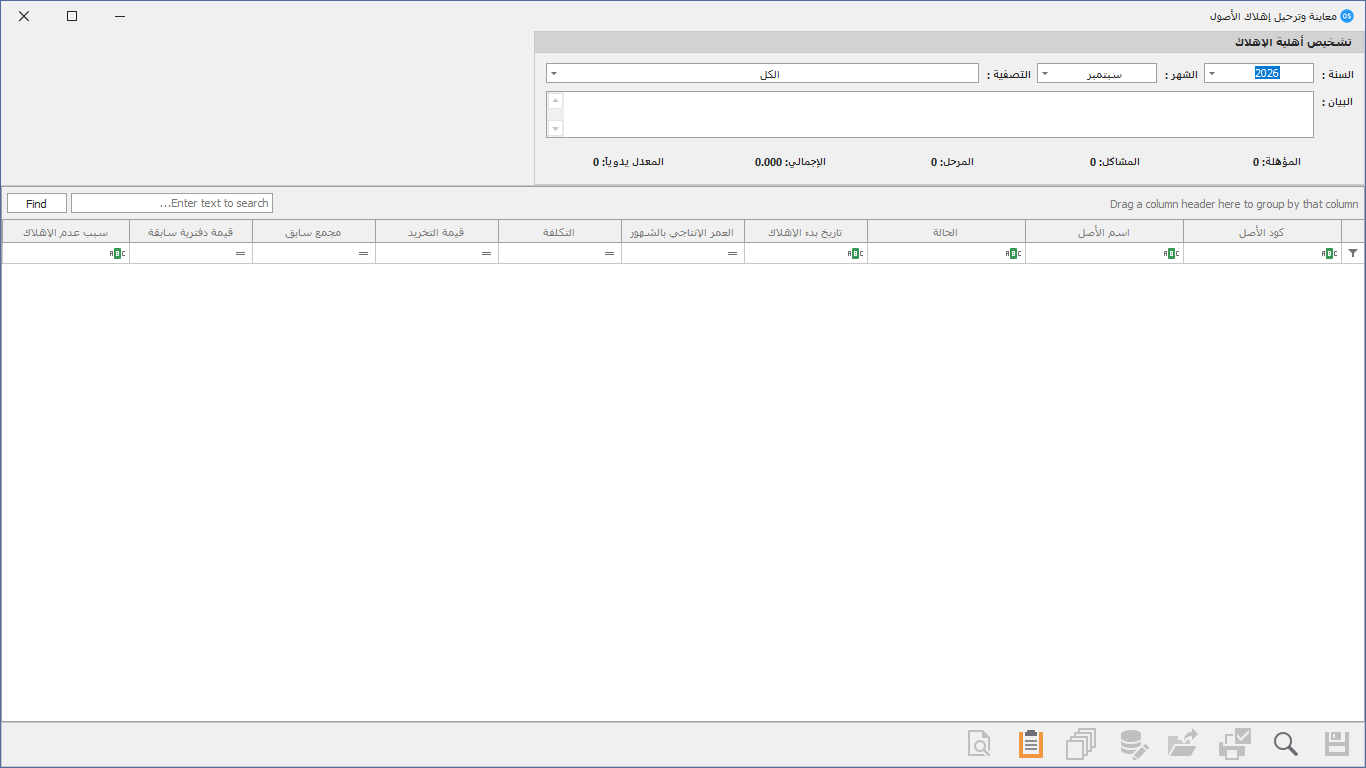Screen dimensions: 1366x768
Task: Sort by قيمة التخريد column header
Action: click(x=437, y=232)
